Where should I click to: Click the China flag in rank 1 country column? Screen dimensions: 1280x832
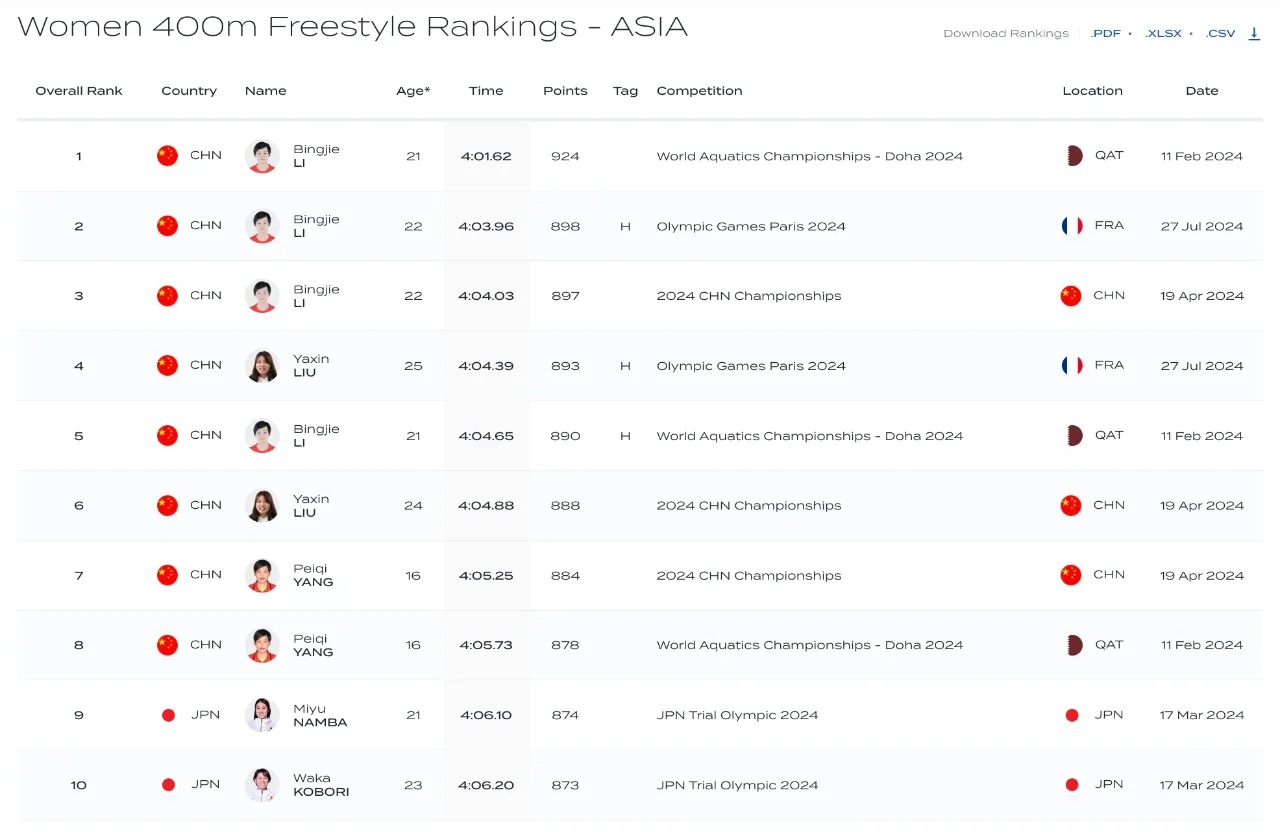[167, 155]
